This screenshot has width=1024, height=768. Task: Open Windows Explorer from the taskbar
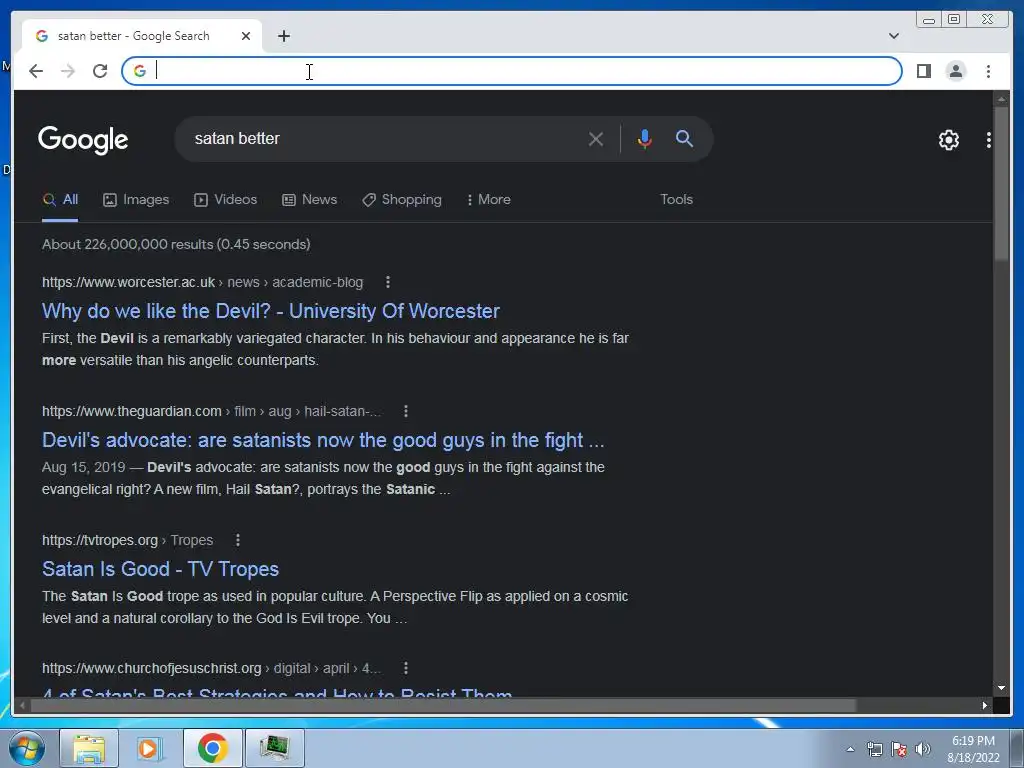[89, 748]
